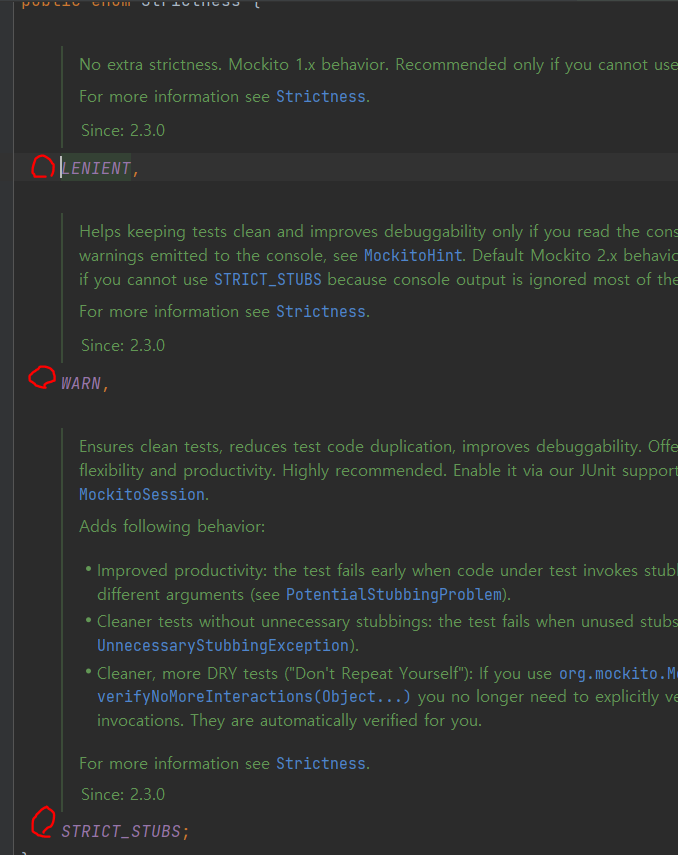Click the STRICT_STUBS enum constant
Viewport: 678px width, 855px height.
(121, 831)
